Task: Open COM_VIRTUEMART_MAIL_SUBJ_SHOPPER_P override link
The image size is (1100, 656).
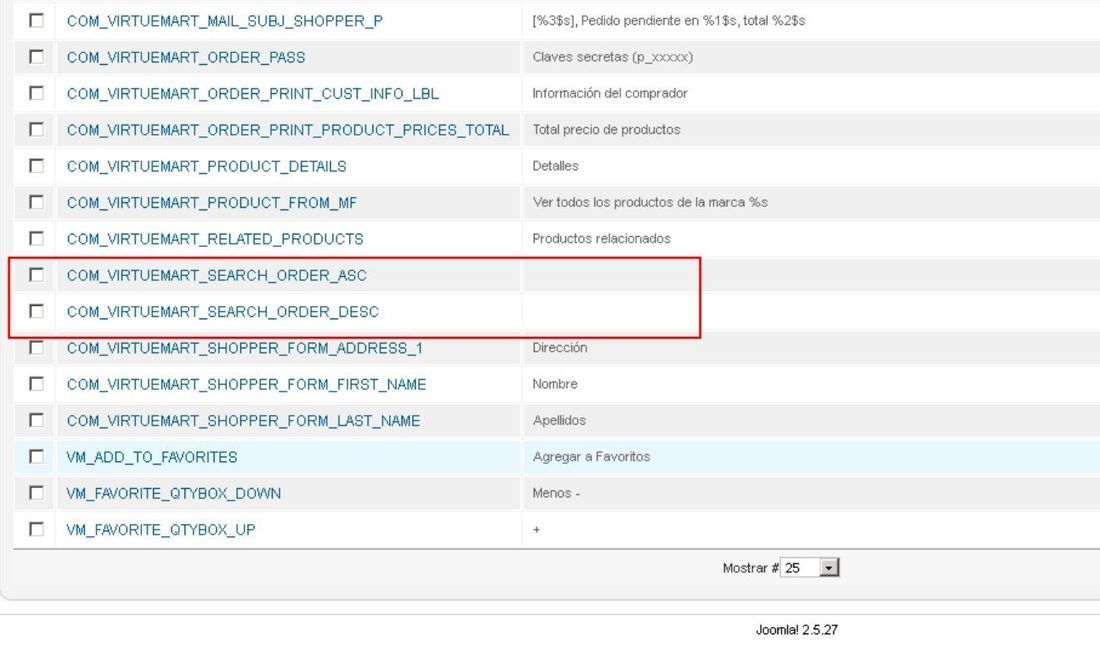Action: click(x=224, y=21)
